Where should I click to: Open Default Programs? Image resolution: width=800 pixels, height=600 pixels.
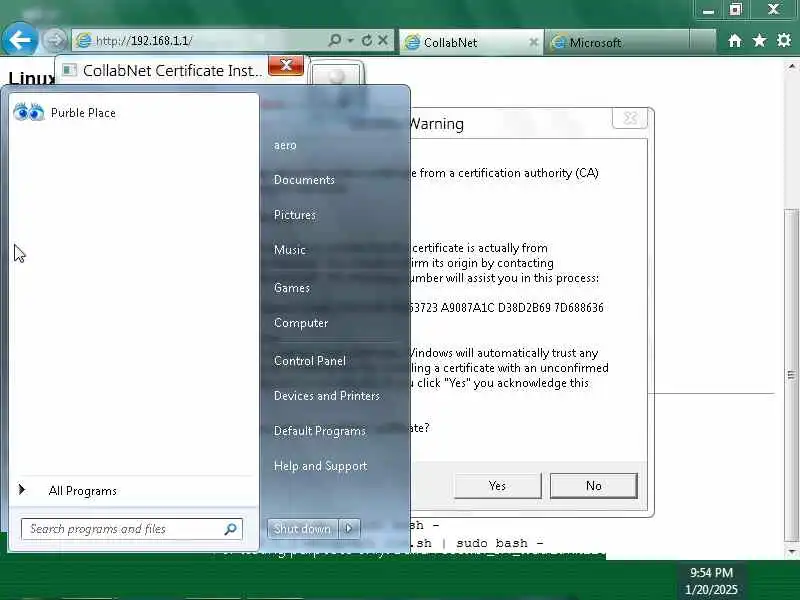(319, 431)
